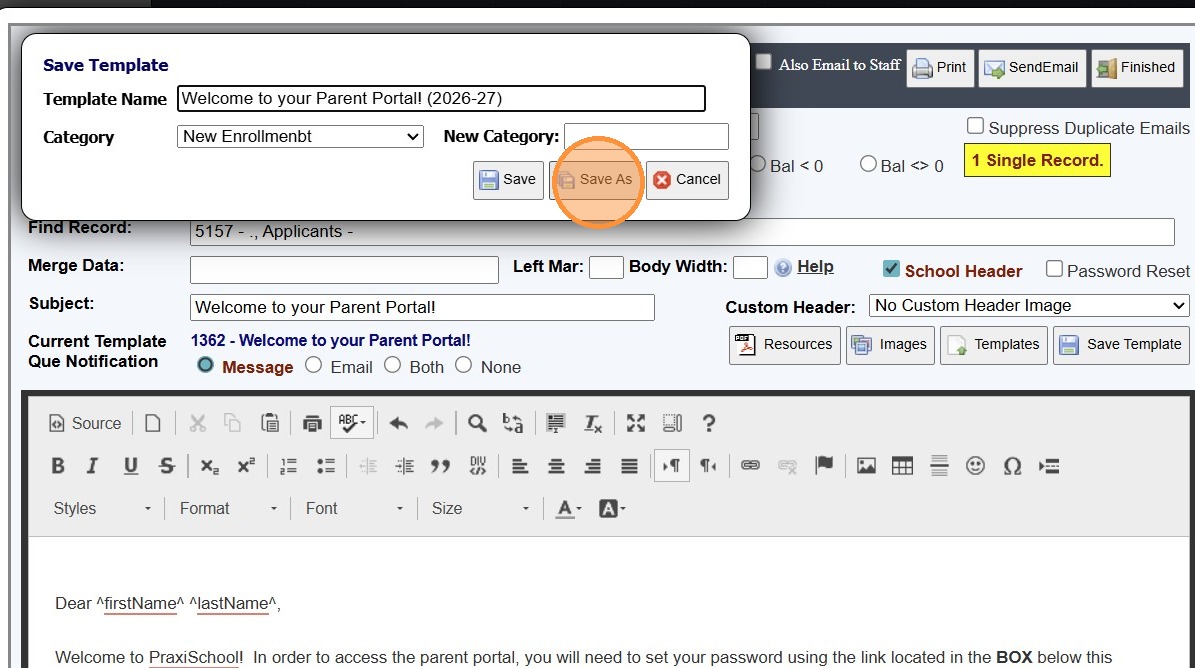Open the editor About question mark icon

point(709,423)
